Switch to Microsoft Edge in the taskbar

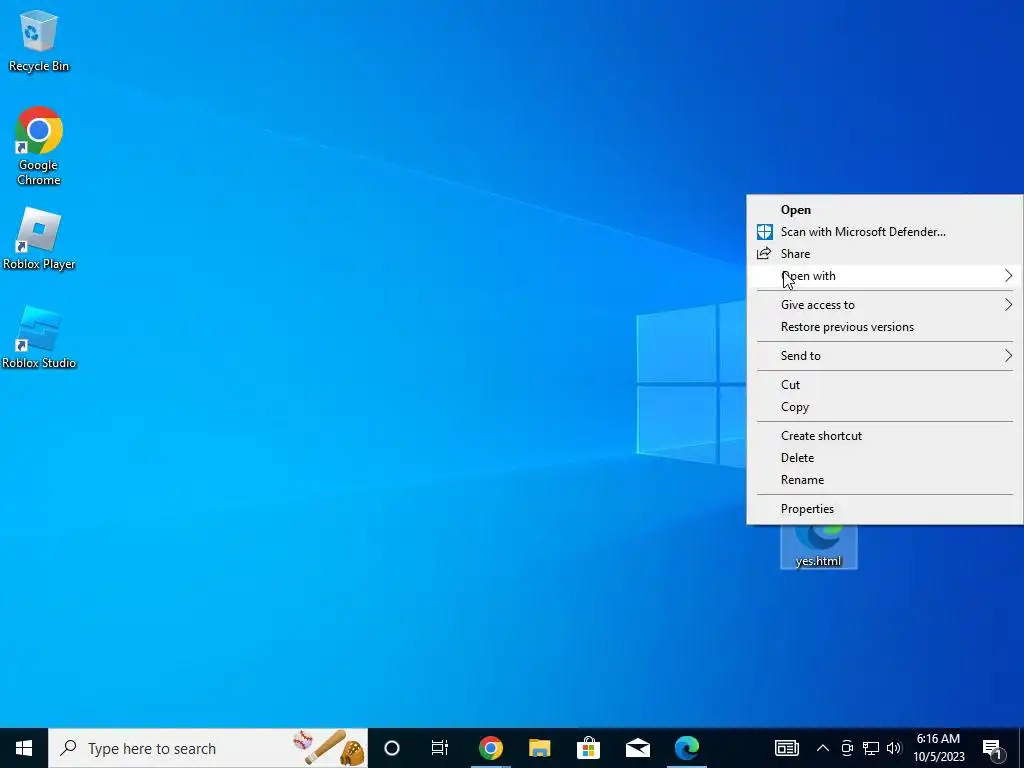point(686,748)
